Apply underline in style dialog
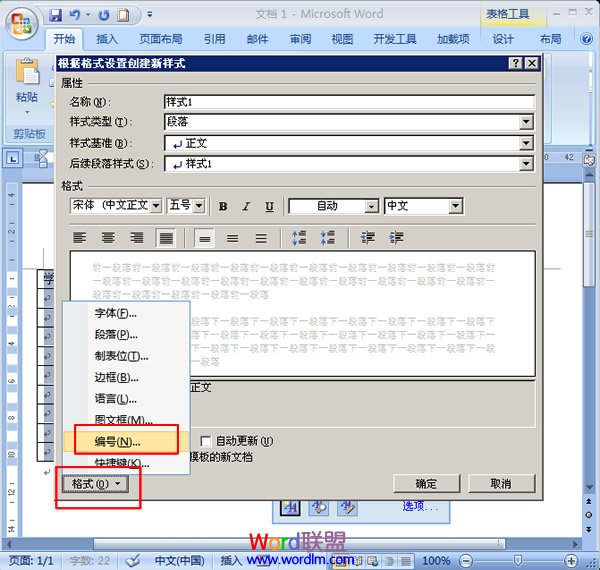 [269, 207]
